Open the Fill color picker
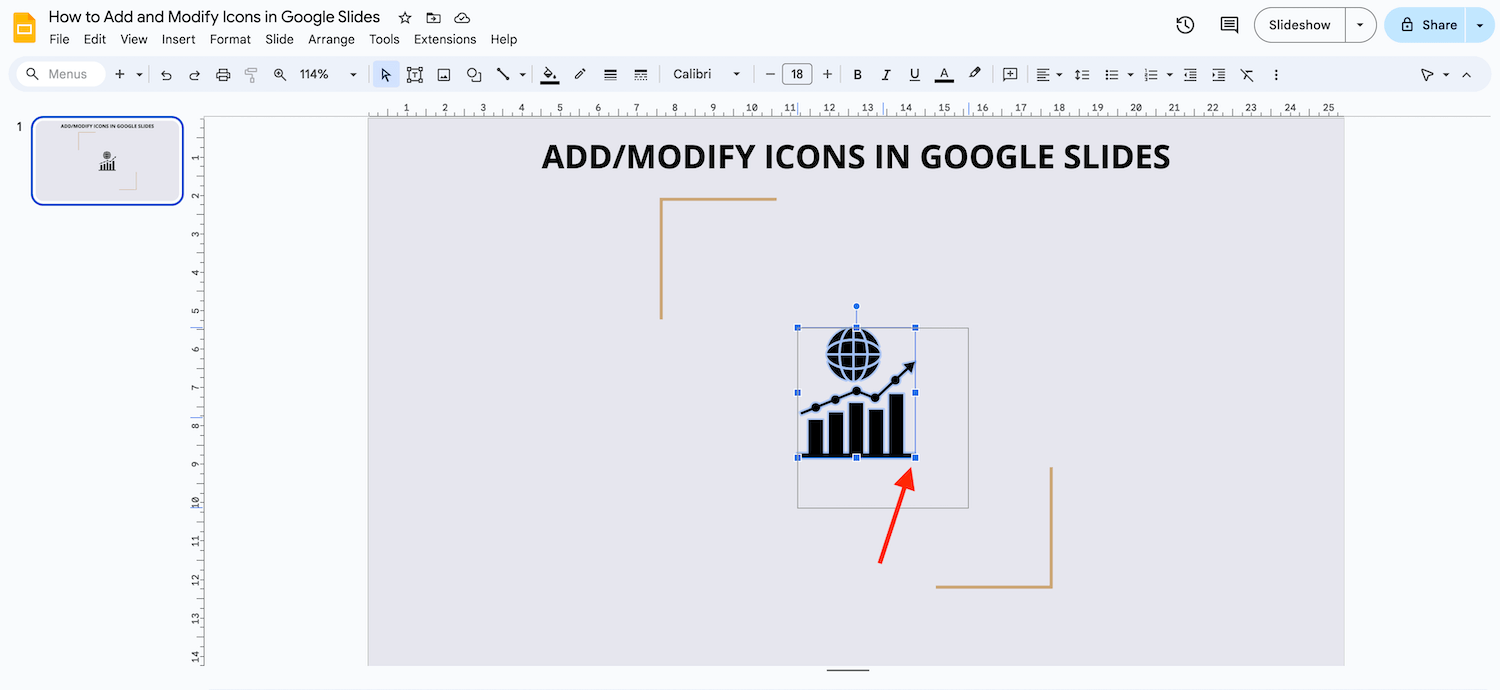The height and width of the screenshot is (690, 1500). point(549,75)
